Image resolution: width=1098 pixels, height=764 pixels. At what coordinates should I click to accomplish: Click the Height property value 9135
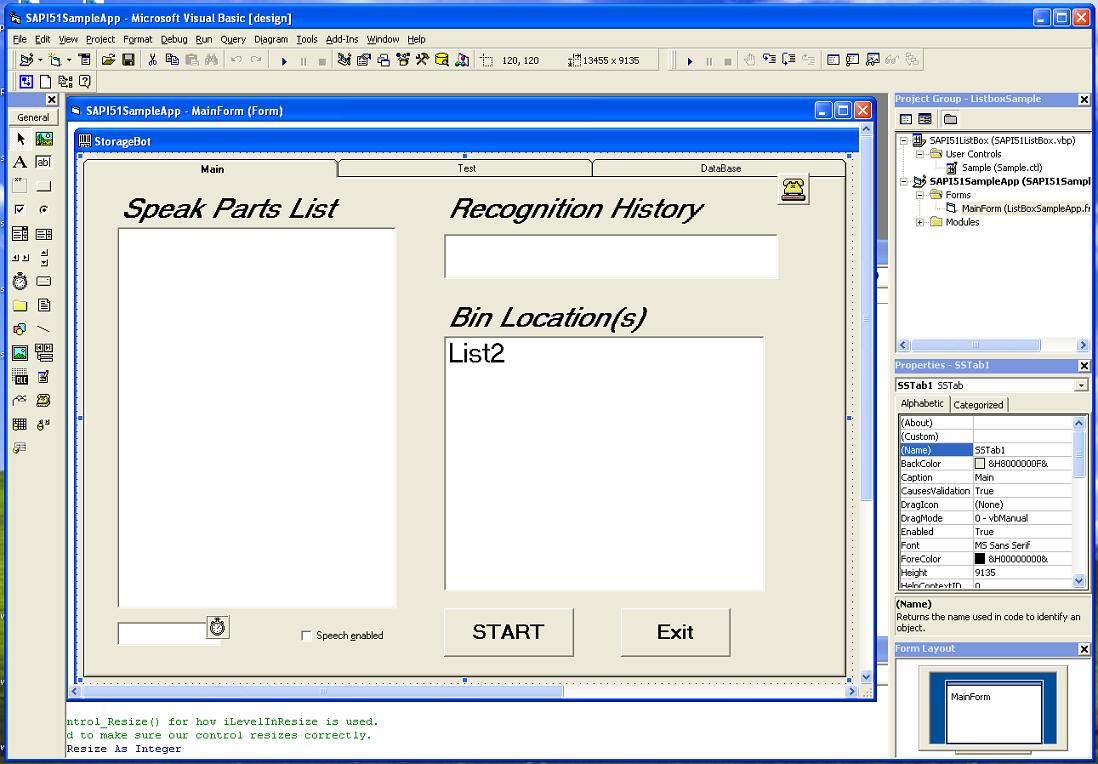click(x=1022, y=573)
